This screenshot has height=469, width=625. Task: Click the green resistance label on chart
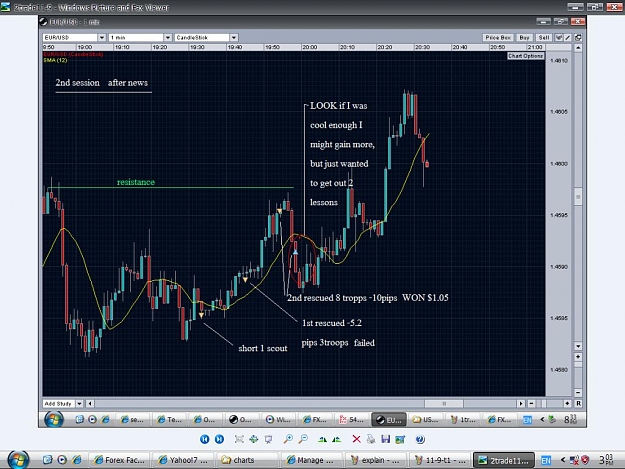click(x=136, y=182)
